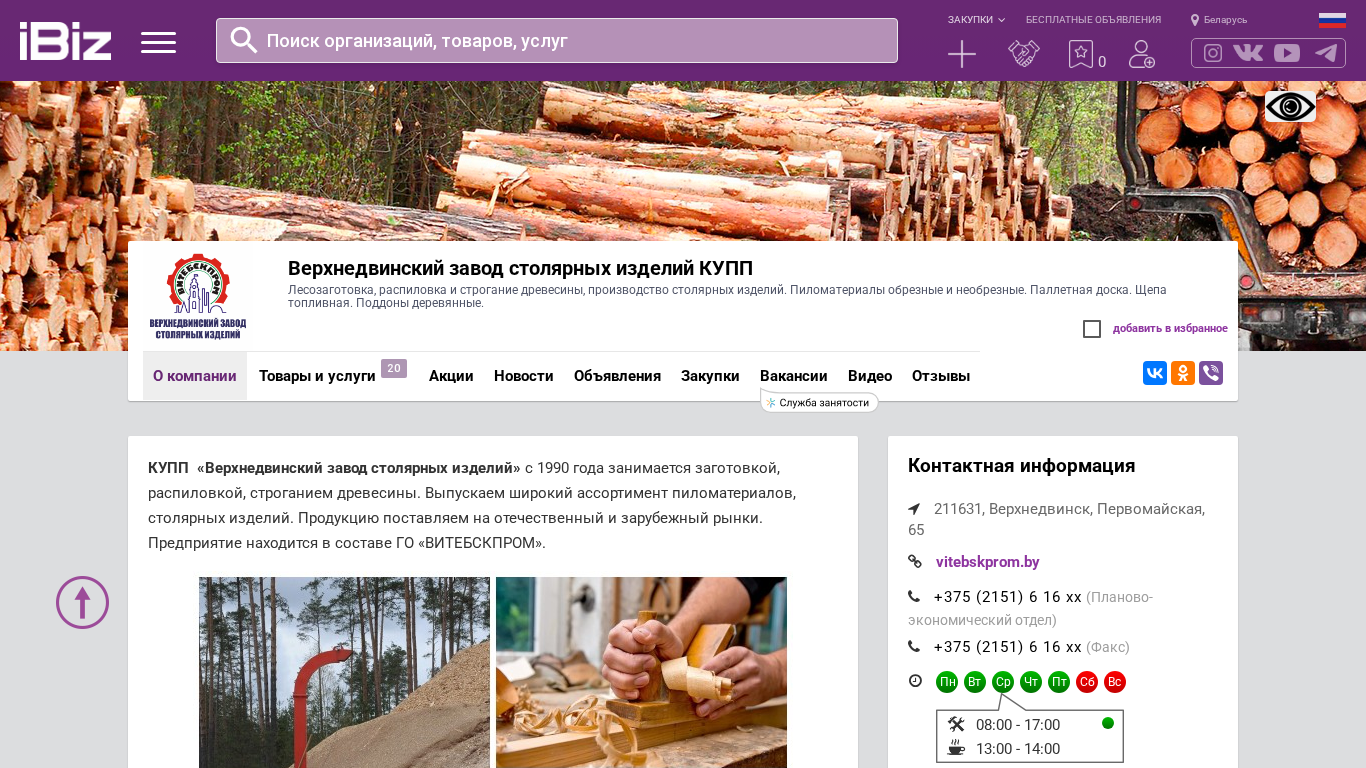Viewport: 1366px width, 768px height.
Task: Click the search magnifier icon
Action: [x=244, y=40]
